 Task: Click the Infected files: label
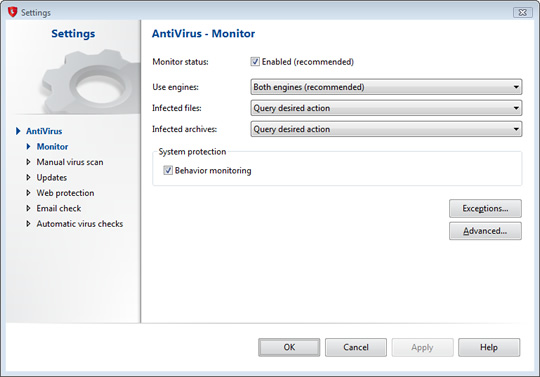tap(177, 108)
